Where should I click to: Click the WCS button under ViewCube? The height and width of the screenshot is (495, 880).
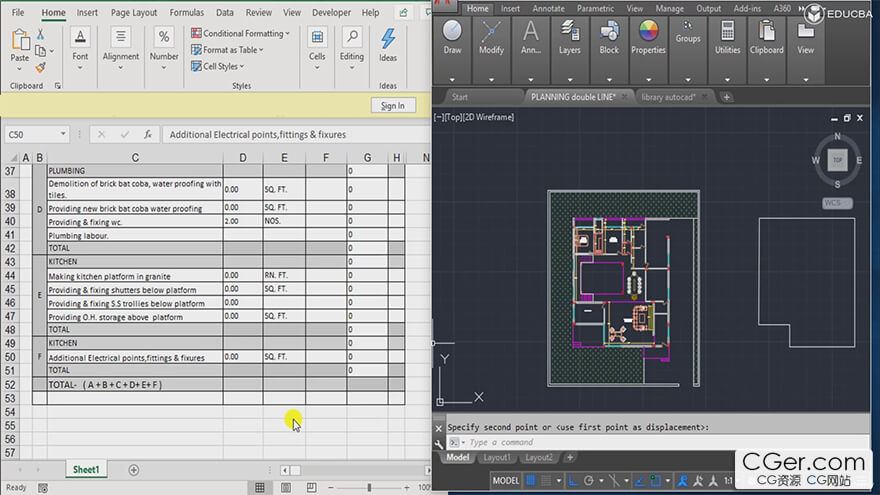pyautogui.click(x=837, y=203)
